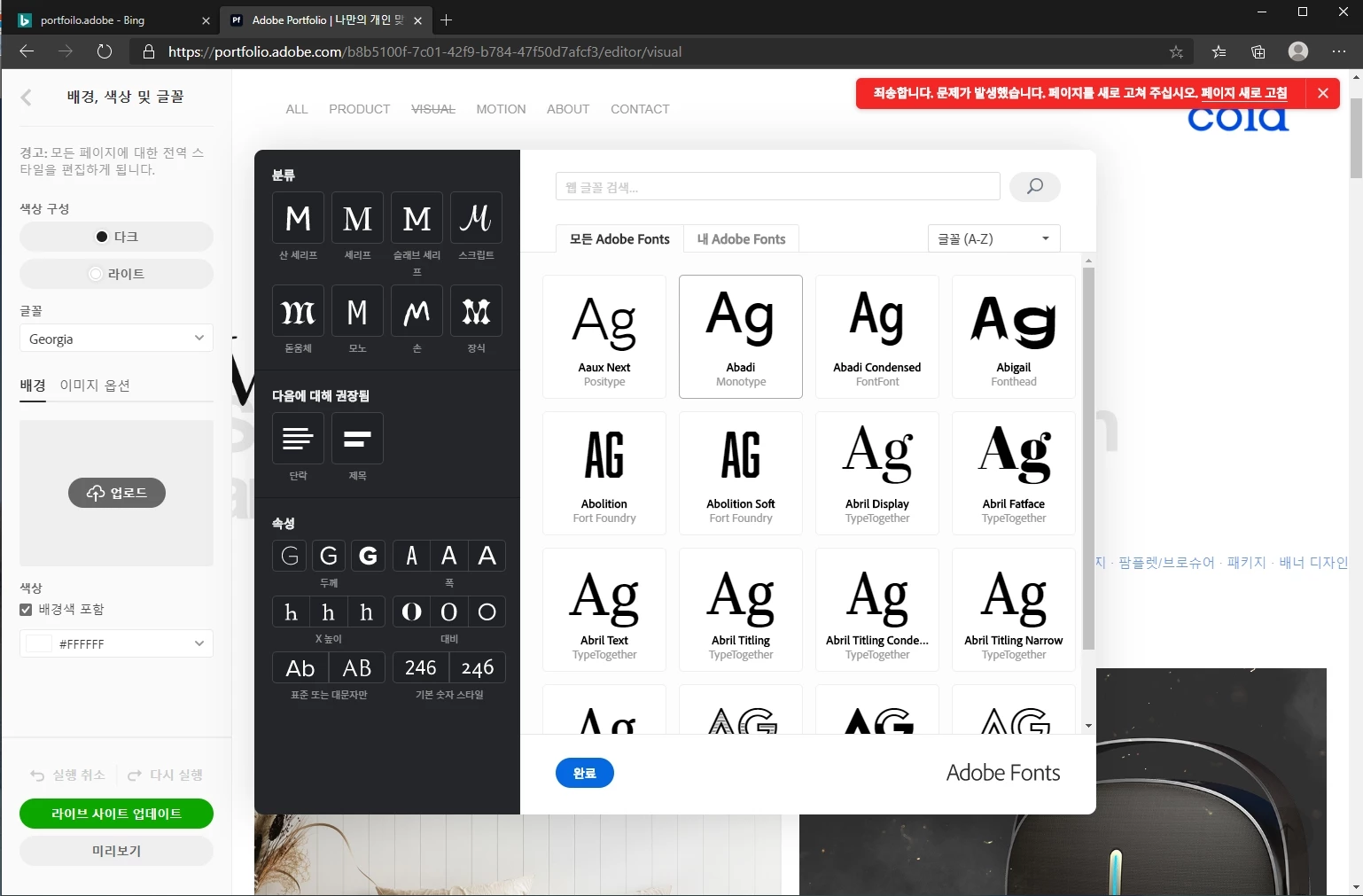This screenshot has height=896, width=1363.
Task: Select the serif classification icon
Action: pyautogui.click(x=357, y=217)
